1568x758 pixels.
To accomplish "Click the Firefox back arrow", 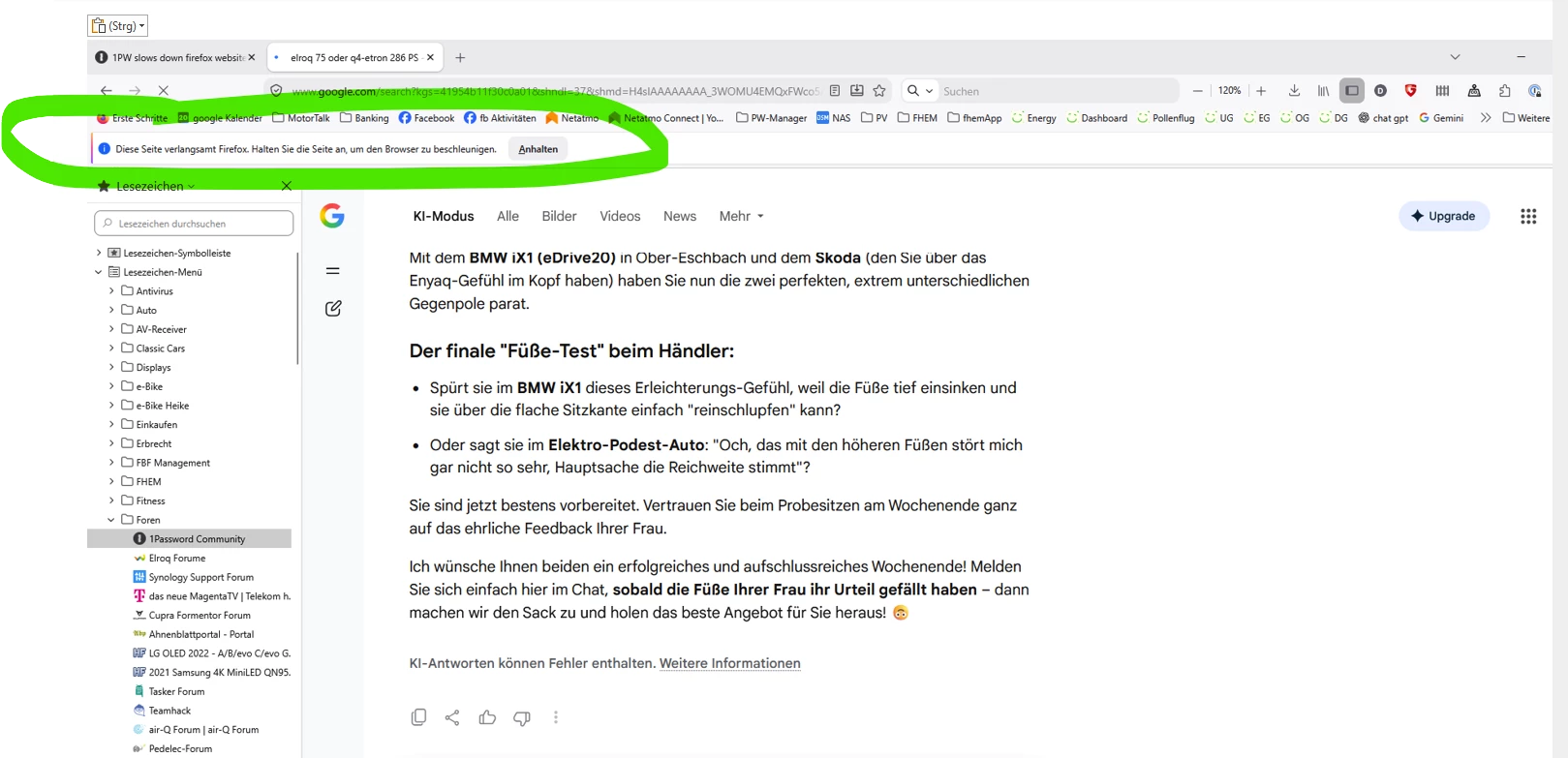I will pos(107,91).
